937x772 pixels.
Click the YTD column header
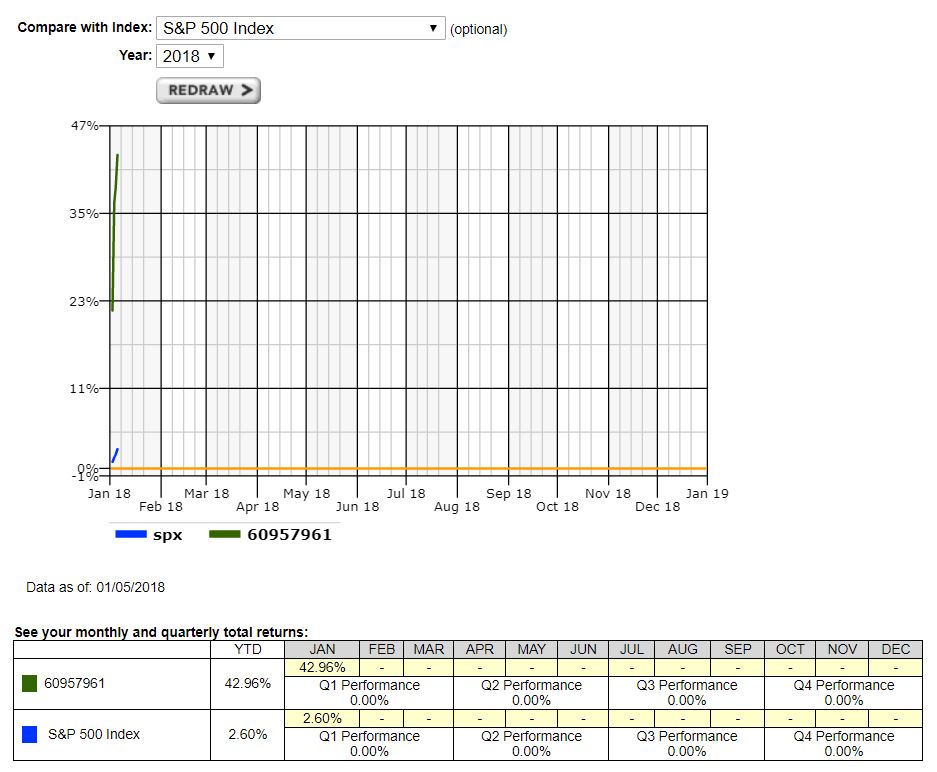pos(247,650)
